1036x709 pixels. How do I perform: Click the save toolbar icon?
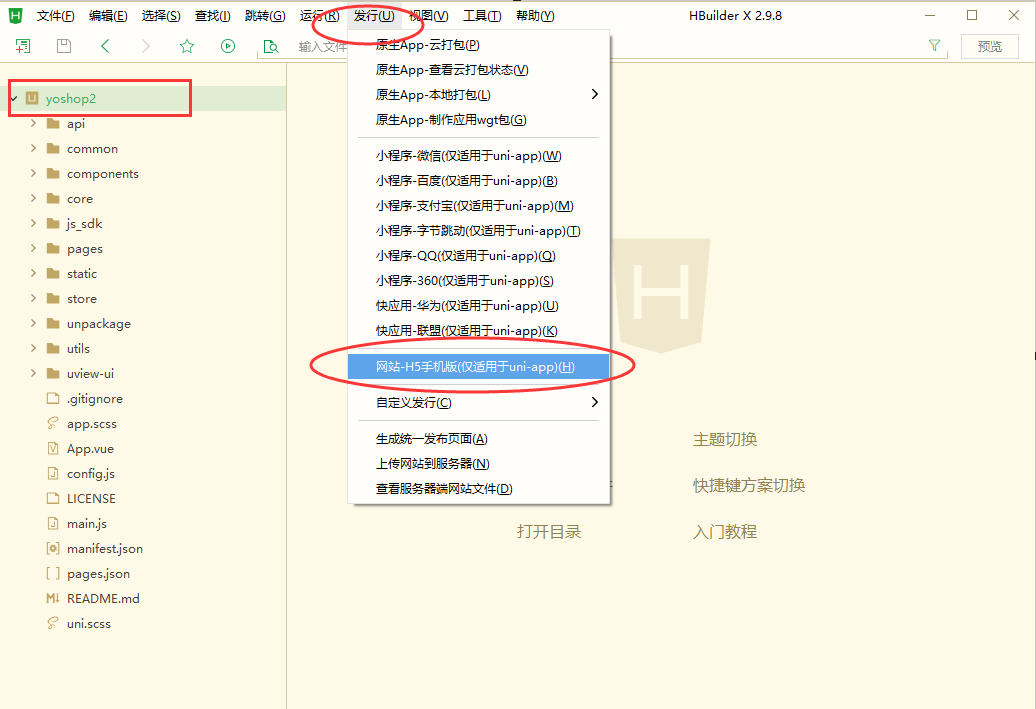[64, 46]
